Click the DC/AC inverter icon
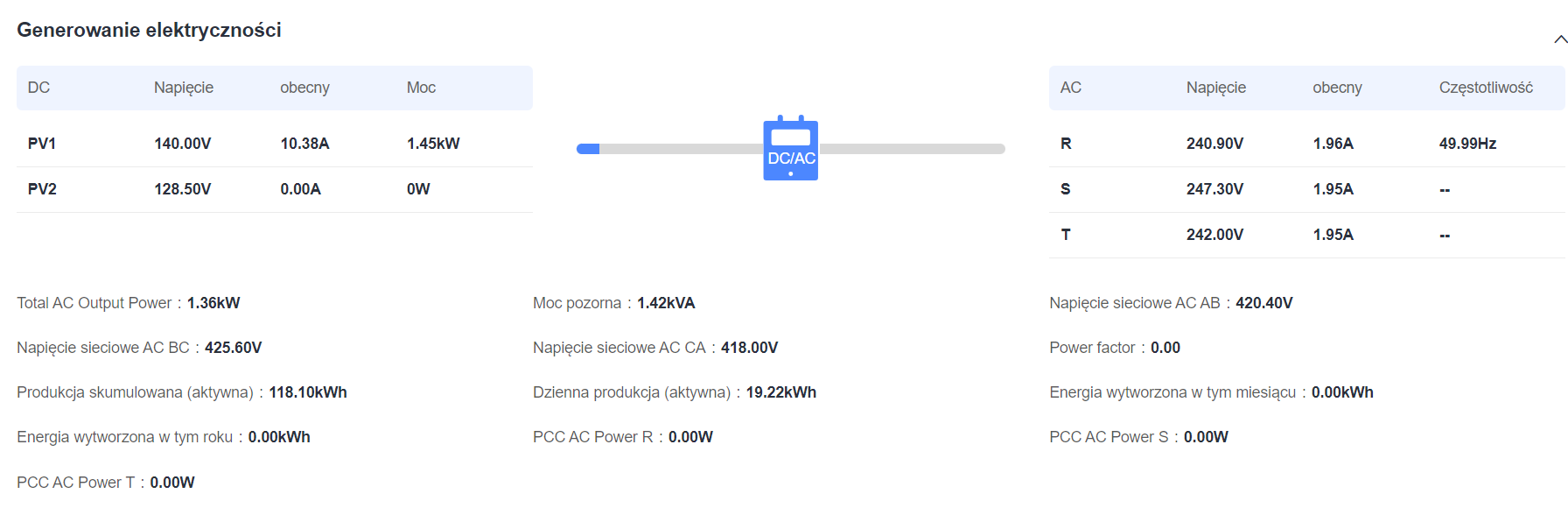The width and height of the screenshot is (1568, 522). click(x=791, y=148)
